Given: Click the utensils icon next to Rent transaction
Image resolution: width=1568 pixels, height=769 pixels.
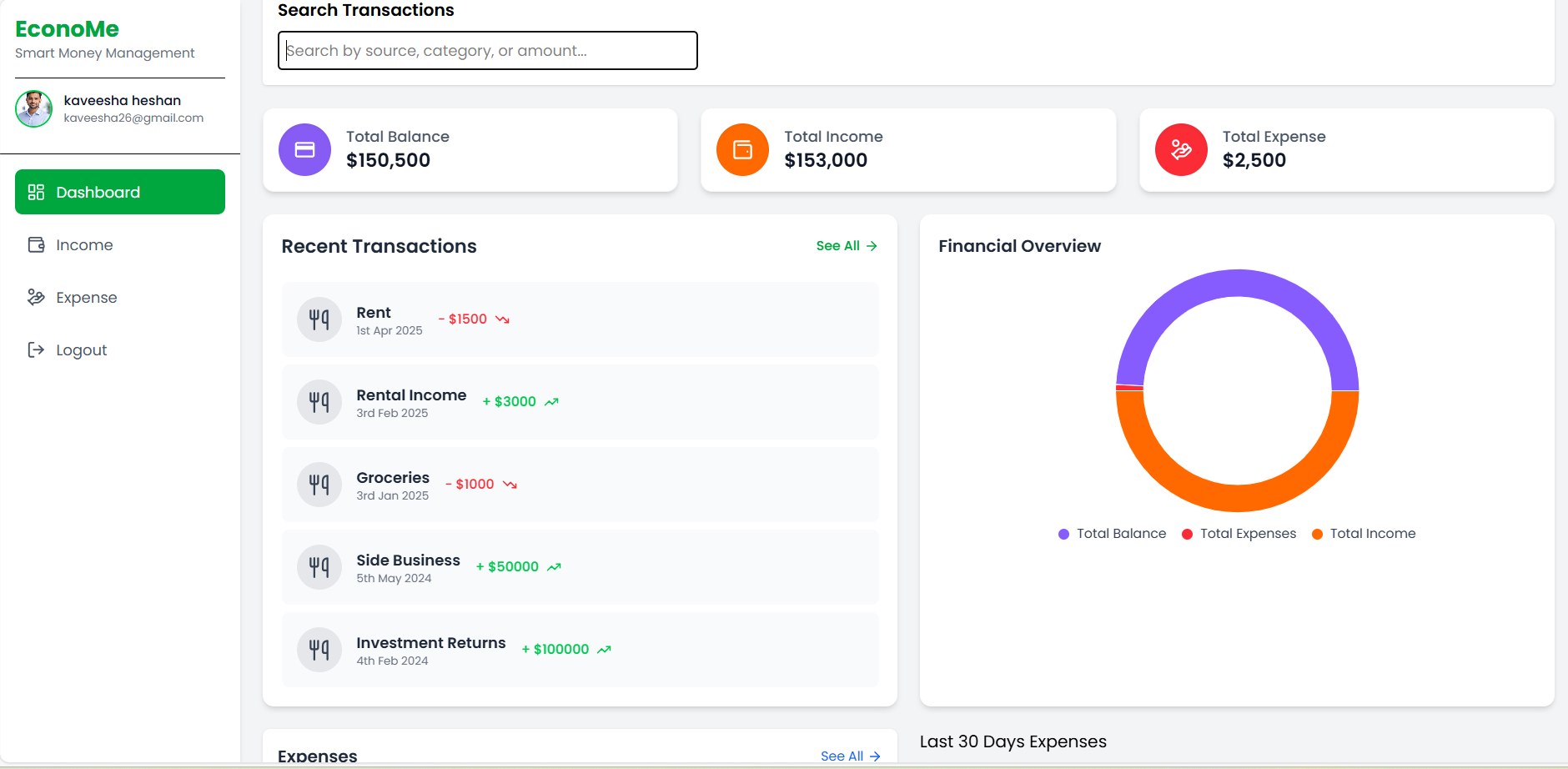Looking at the screenshot, I should (319, 319).
